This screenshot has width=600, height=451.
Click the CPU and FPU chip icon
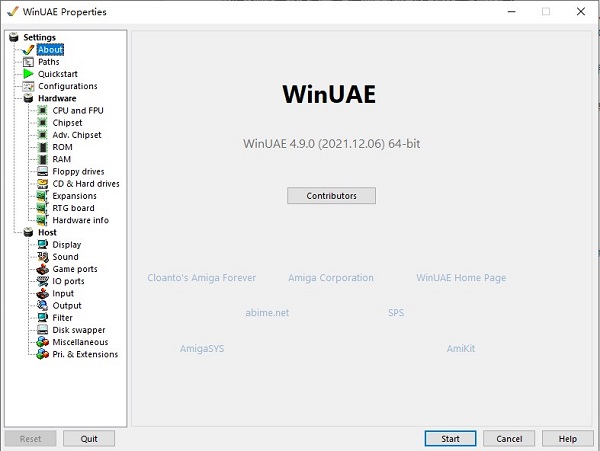[x=42, y=111]
